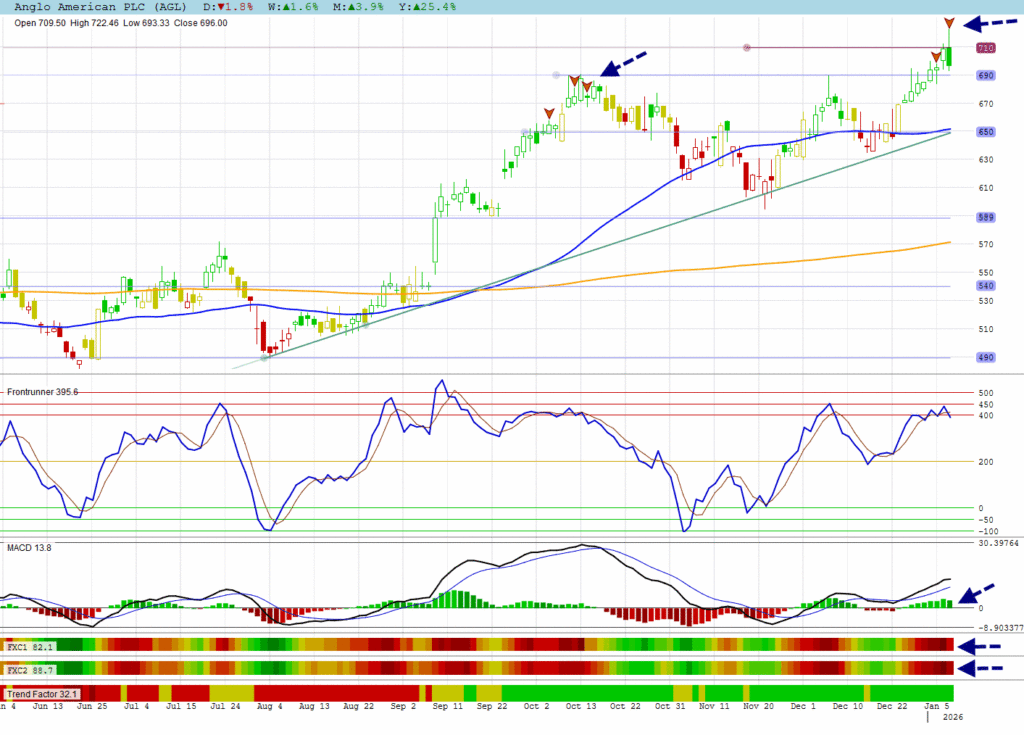Select the red 710 price level label
Image resolution: width=1024 pixels, height=735 pixels.
coord(985,48)
